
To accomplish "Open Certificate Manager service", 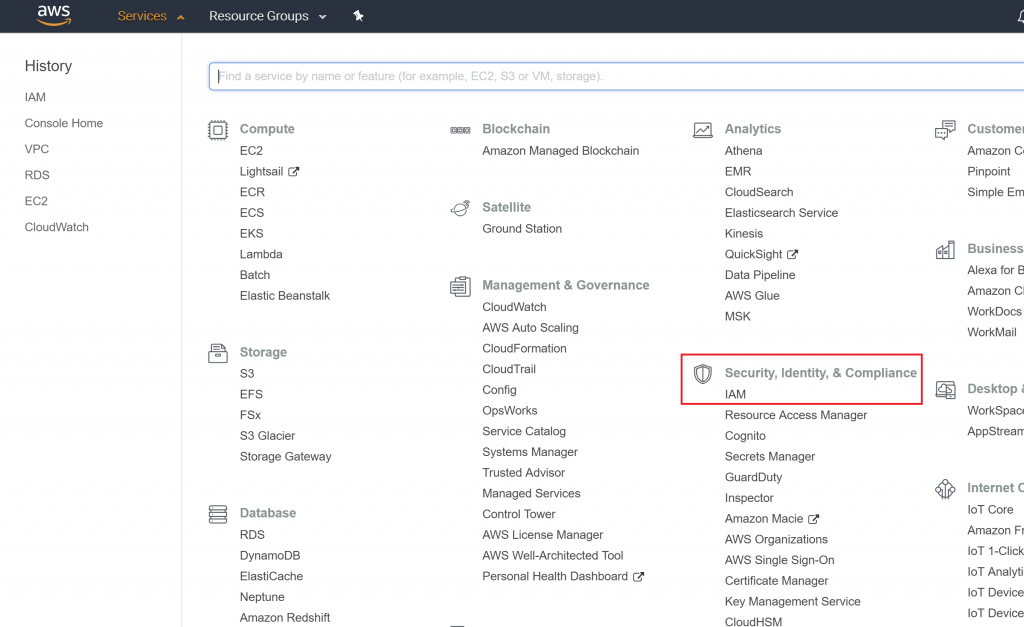I will 776,581.
